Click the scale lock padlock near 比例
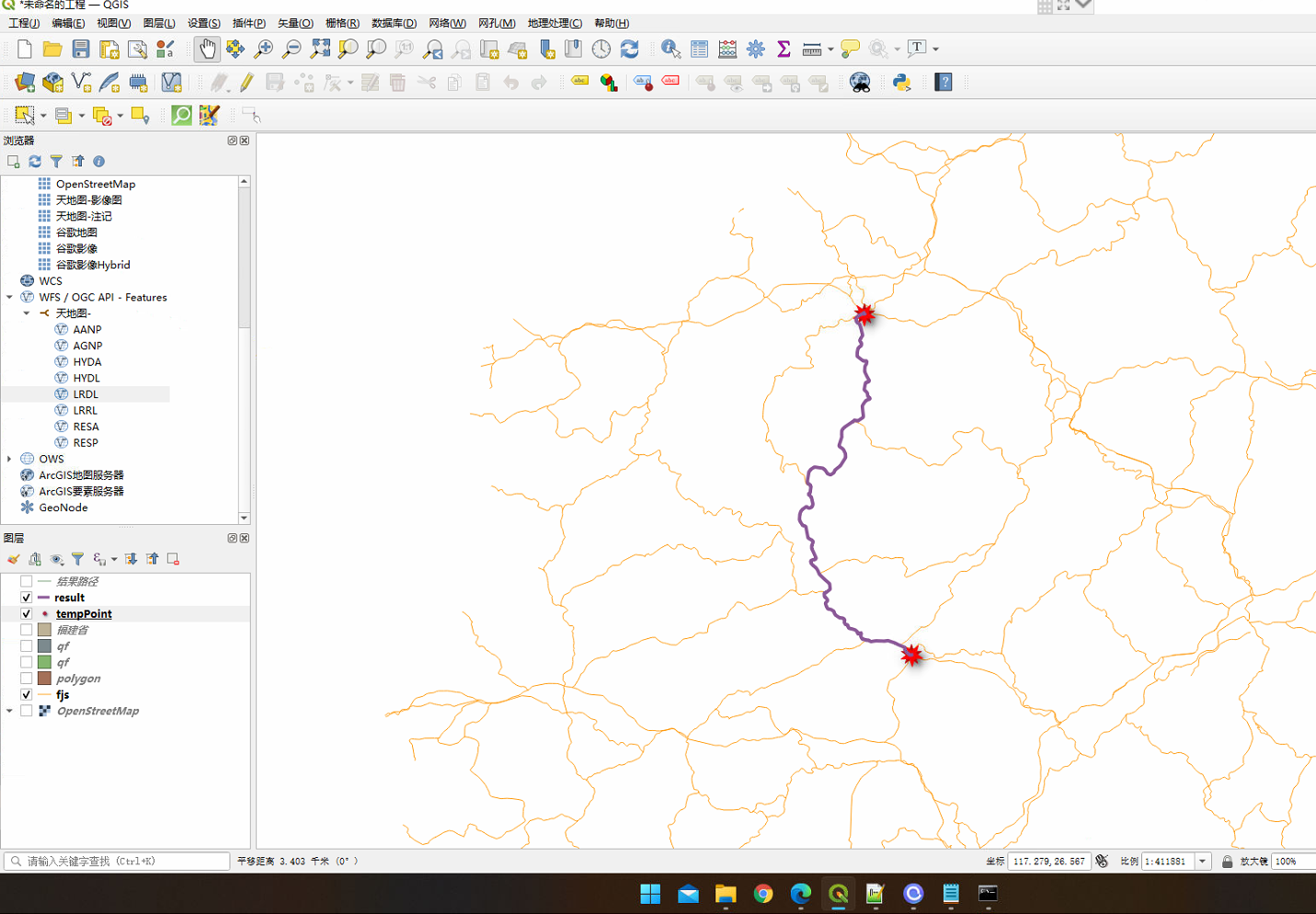 pos(1227,861)
